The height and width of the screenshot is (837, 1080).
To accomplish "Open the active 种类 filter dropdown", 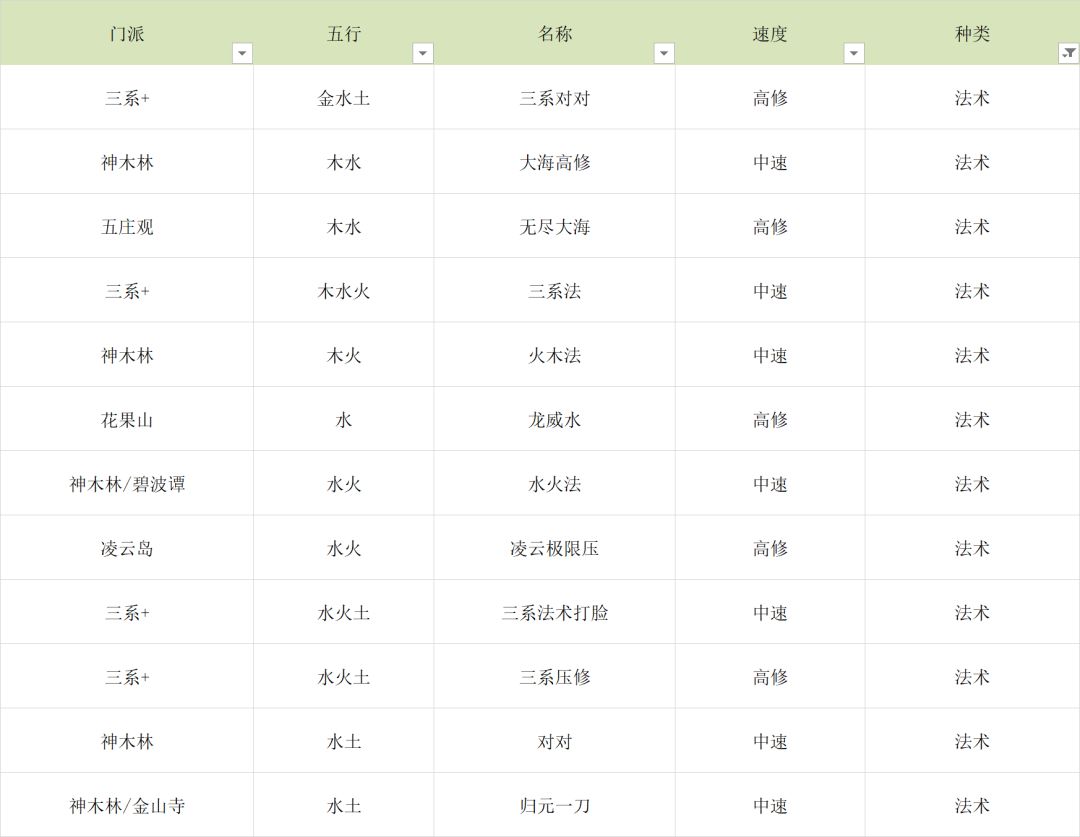I will [x=1068, y=53].
